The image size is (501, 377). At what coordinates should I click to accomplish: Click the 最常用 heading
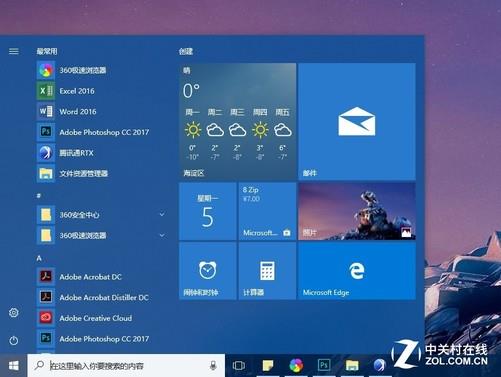click(47, 51)
